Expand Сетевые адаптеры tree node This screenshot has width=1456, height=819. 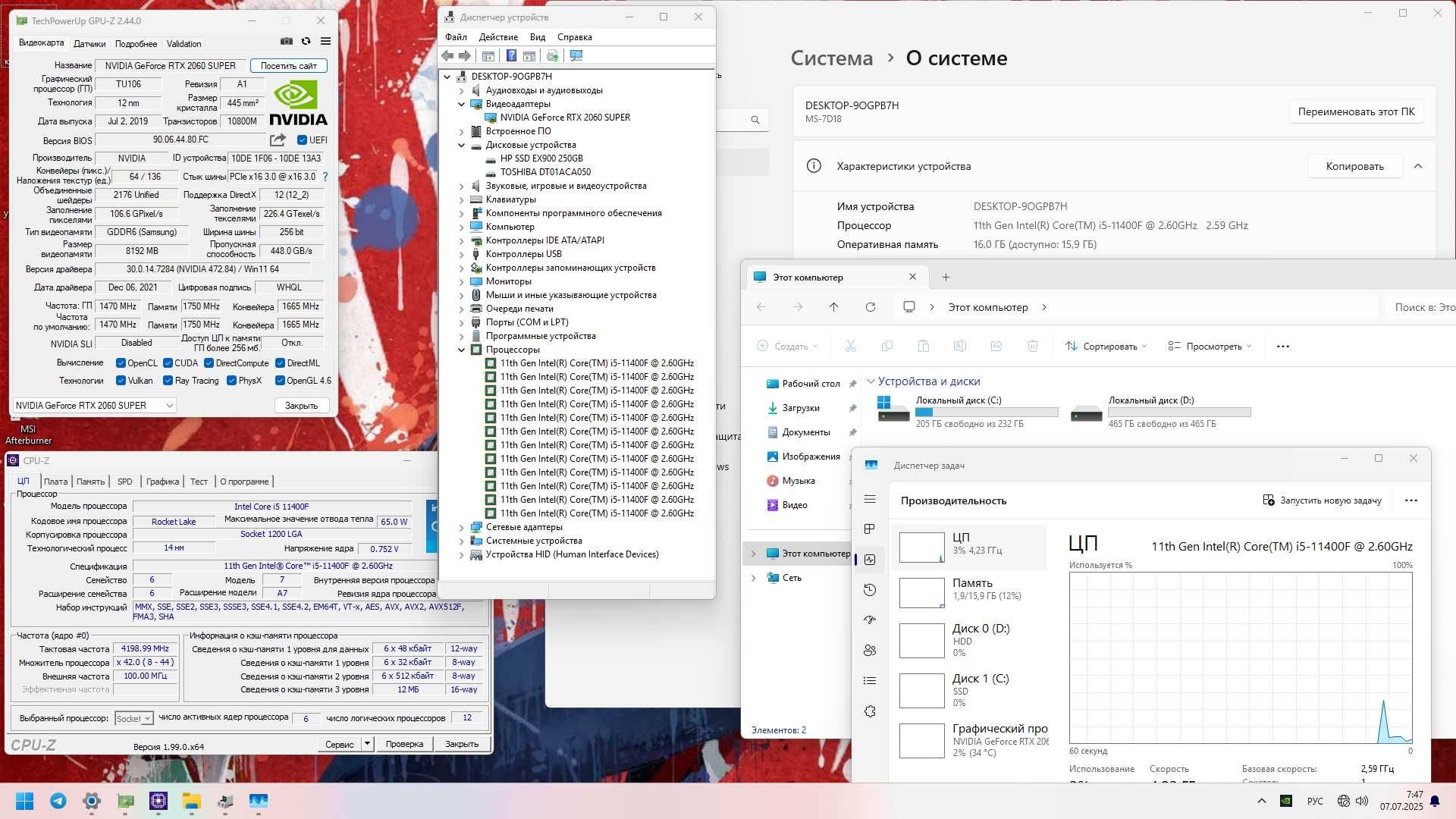(461, 527)
